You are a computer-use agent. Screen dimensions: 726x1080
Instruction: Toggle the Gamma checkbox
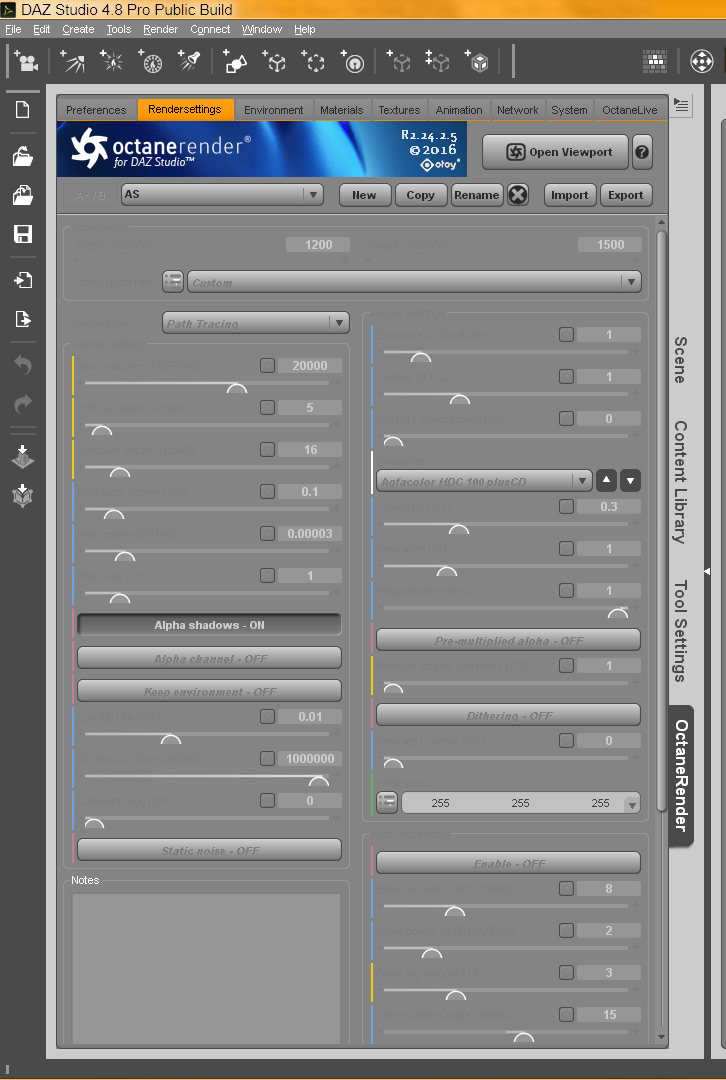pos(566,377)
